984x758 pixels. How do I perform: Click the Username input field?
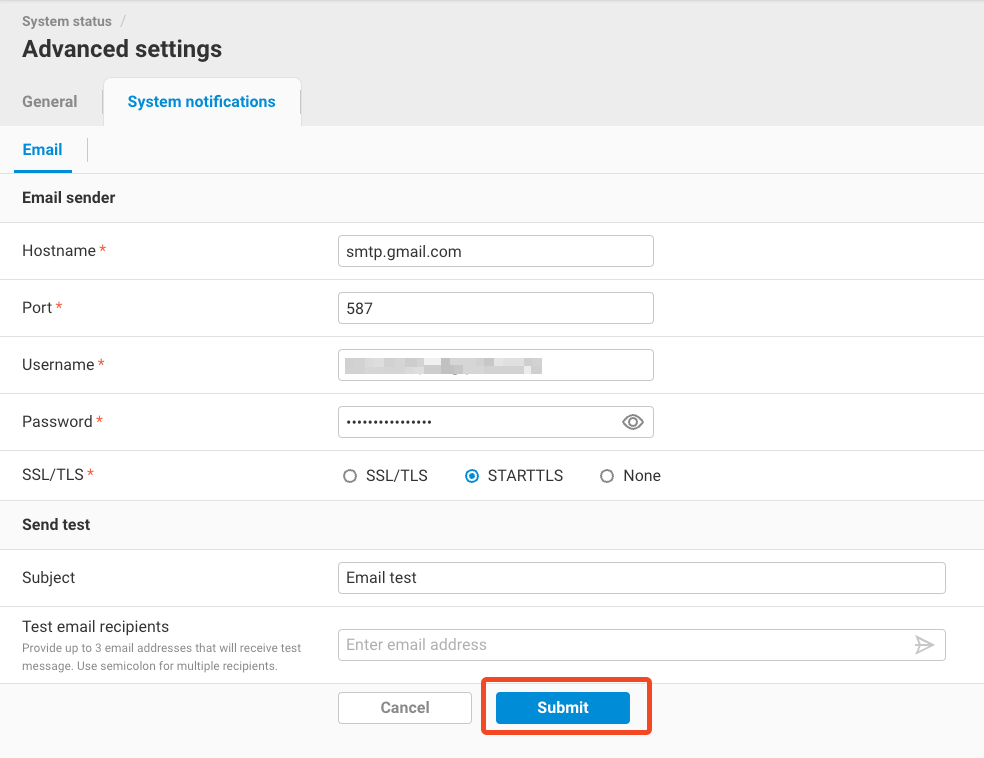pos(495,365)
